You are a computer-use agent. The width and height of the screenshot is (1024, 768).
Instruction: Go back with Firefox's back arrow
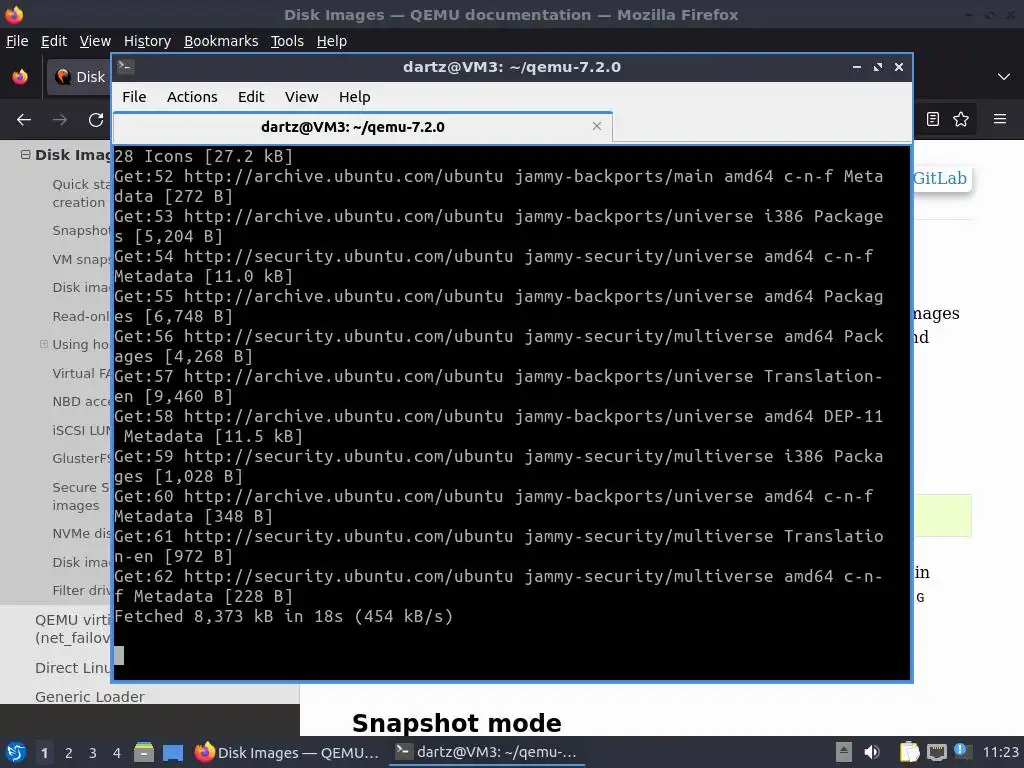24,120
